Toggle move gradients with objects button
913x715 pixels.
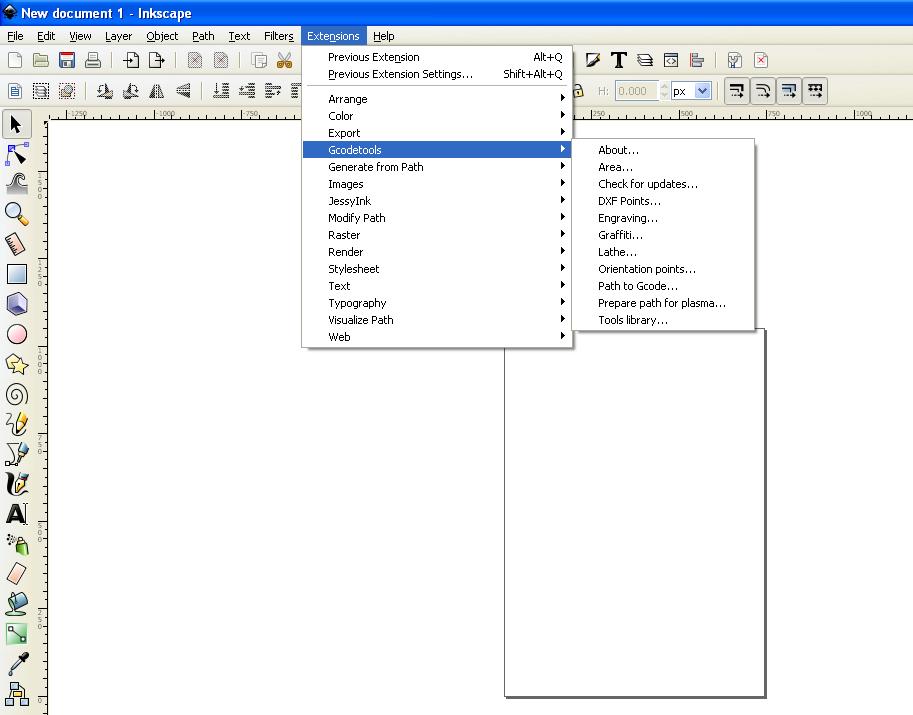click(x=789, y=91)
